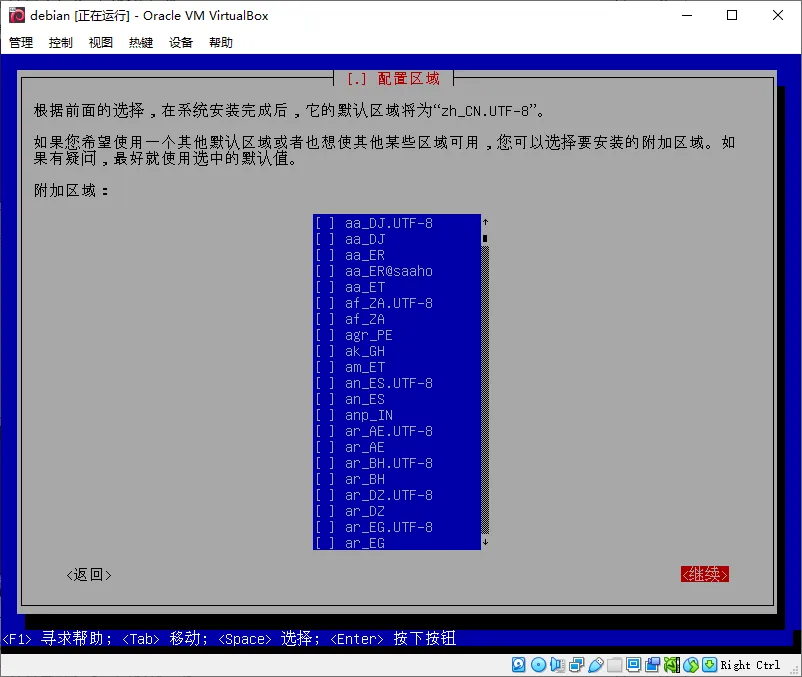Click the locale list scroll down arrow

pos(485,543)
